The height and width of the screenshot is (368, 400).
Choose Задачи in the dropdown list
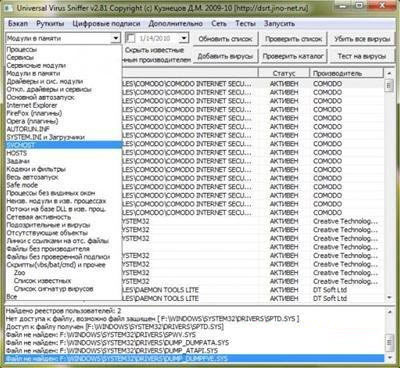[x=63, y=161]
